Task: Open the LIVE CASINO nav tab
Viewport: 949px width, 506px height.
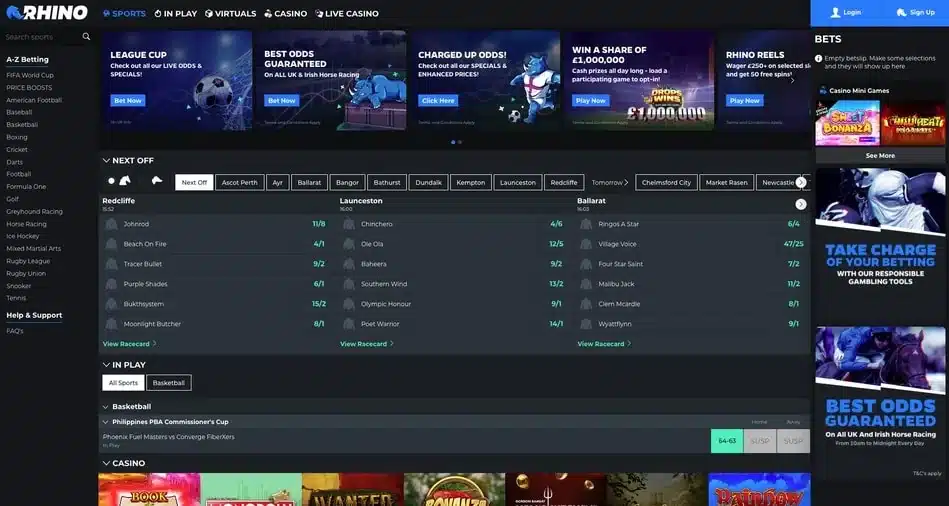Action: [347, 13]
